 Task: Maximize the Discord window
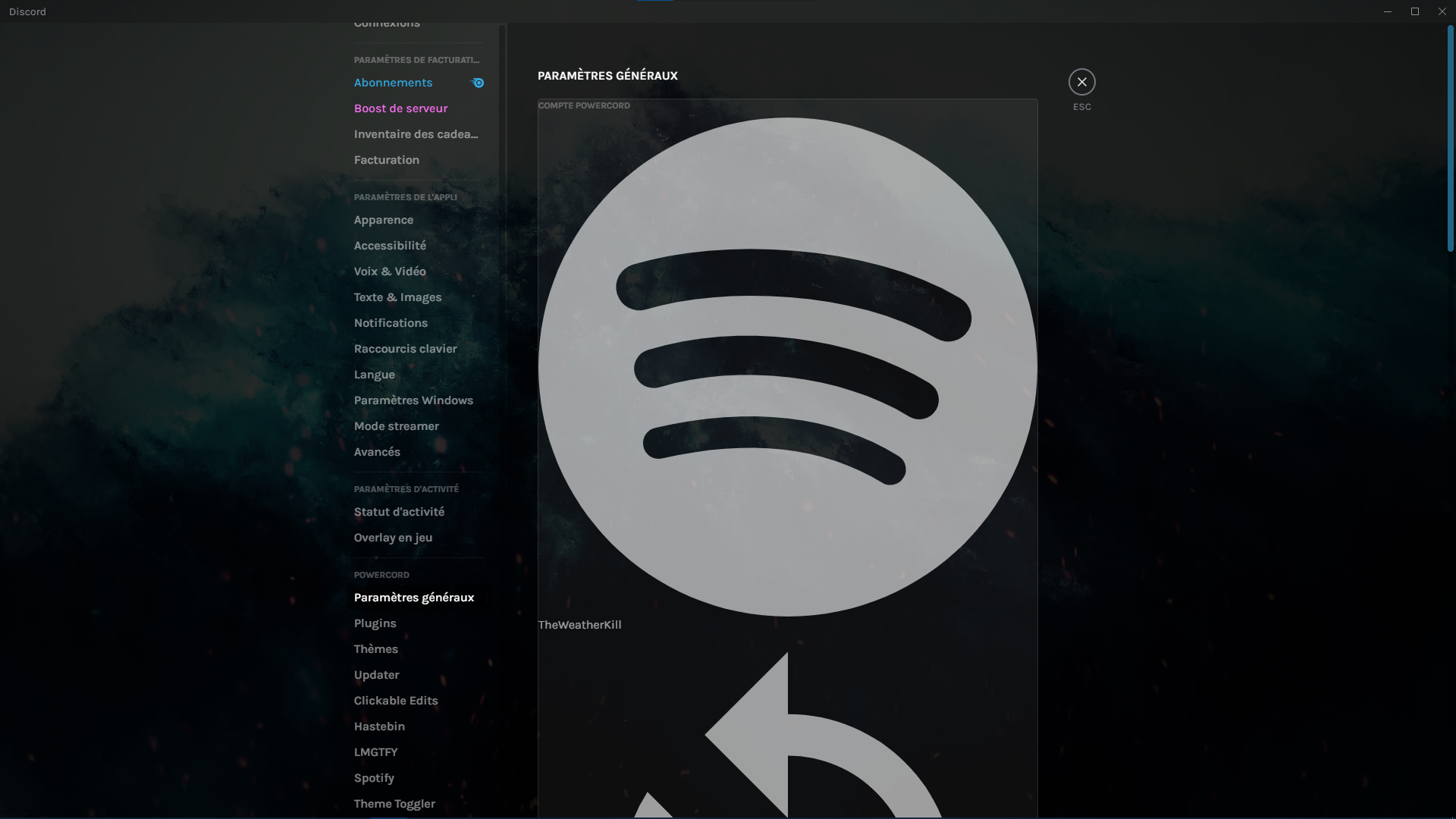[1415, 11]
